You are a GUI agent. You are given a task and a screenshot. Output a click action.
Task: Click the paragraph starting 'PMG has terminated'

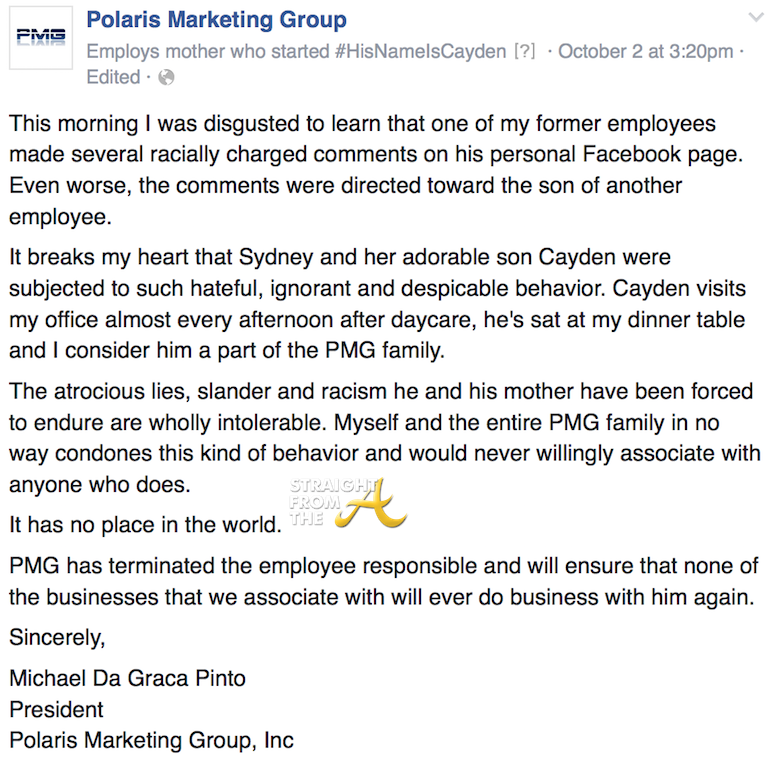[380, 581]
